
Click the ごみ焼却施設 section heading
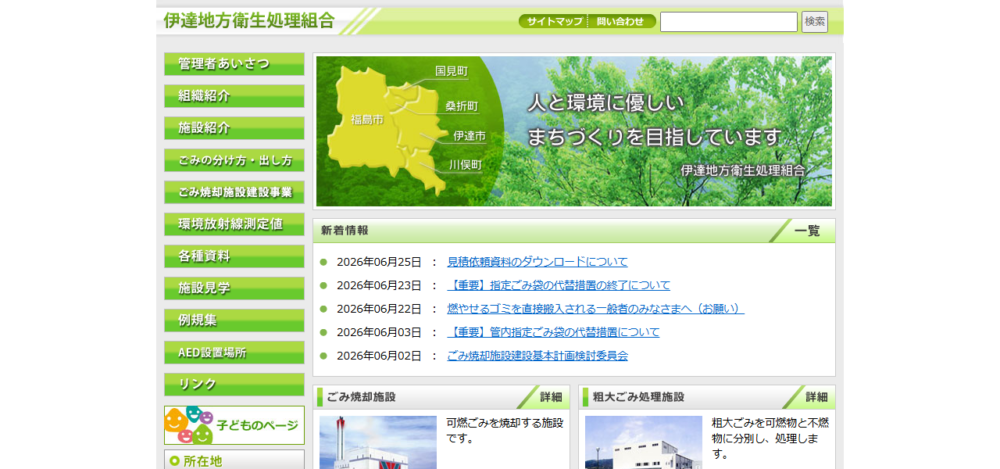(x=361, y=397)
